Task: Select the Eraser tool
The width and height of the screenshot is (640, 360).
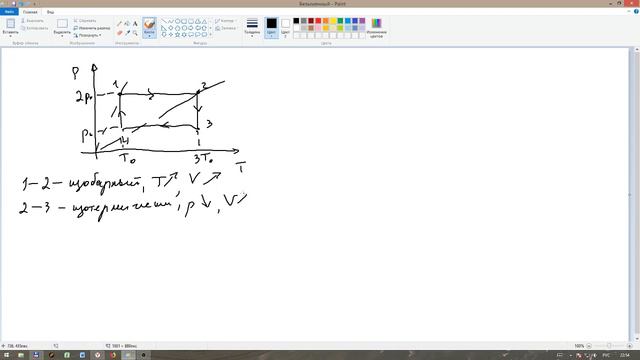Action: [x=120, y=33]
